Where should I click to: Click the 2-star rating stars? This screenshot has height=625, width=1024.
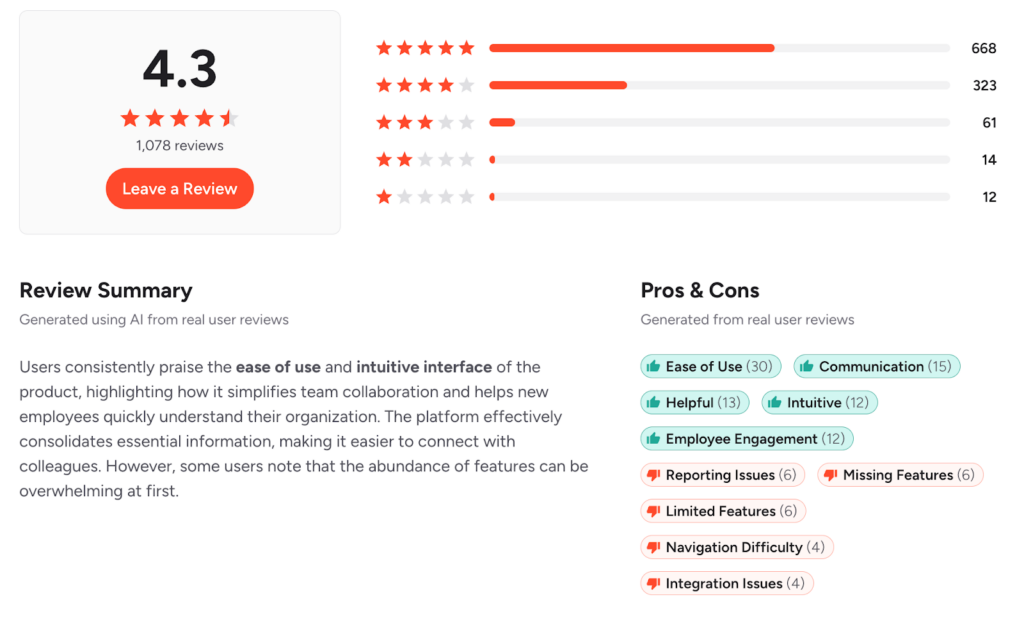click(x=425, y=160)
